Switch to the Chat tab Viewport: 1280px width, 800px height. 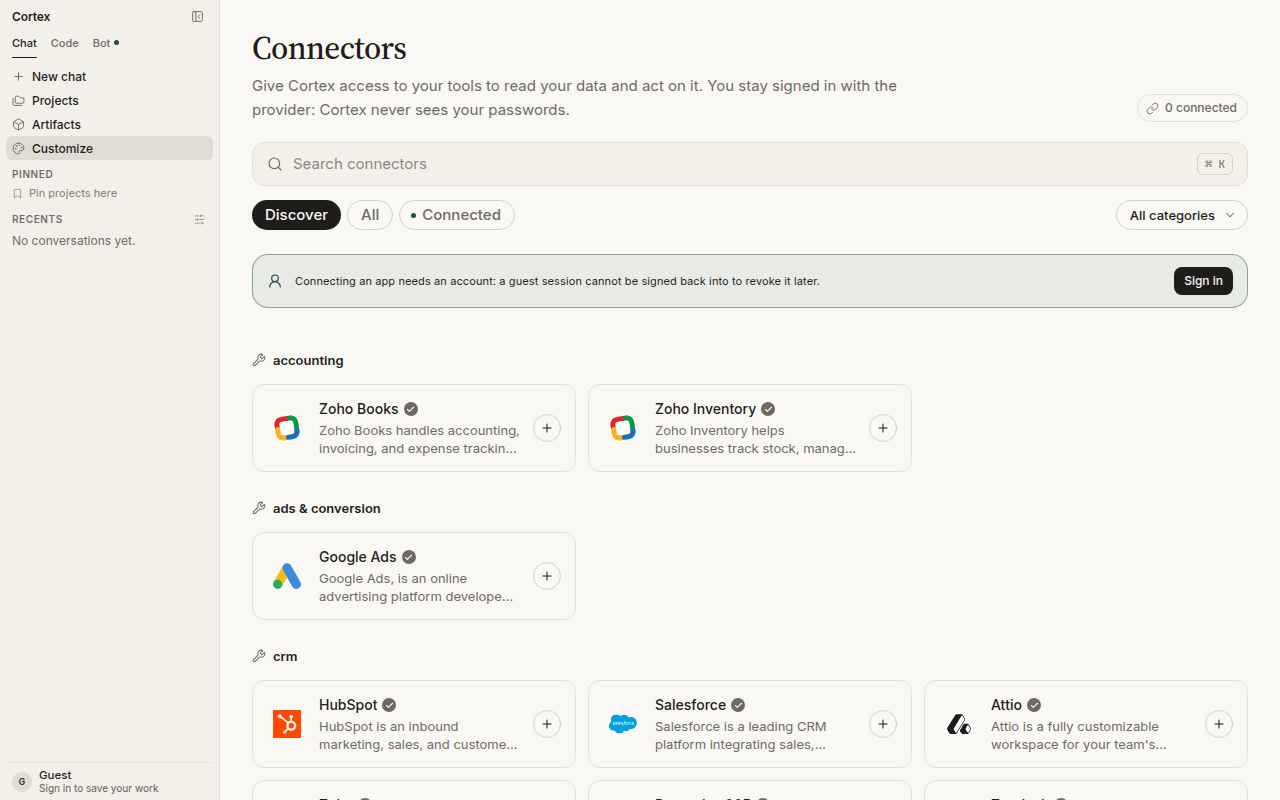pos(24,44)
